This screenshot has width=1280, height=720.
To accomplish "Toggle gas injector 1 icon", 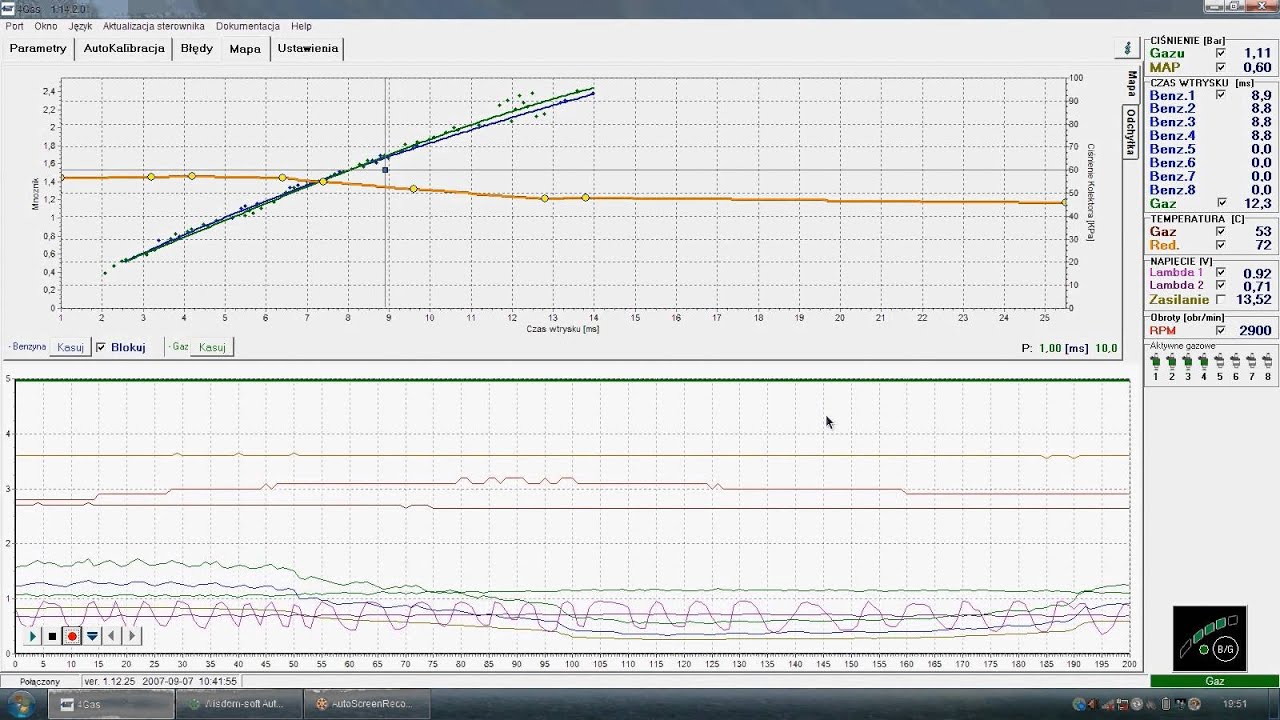I will click(x=1156, y=361).
